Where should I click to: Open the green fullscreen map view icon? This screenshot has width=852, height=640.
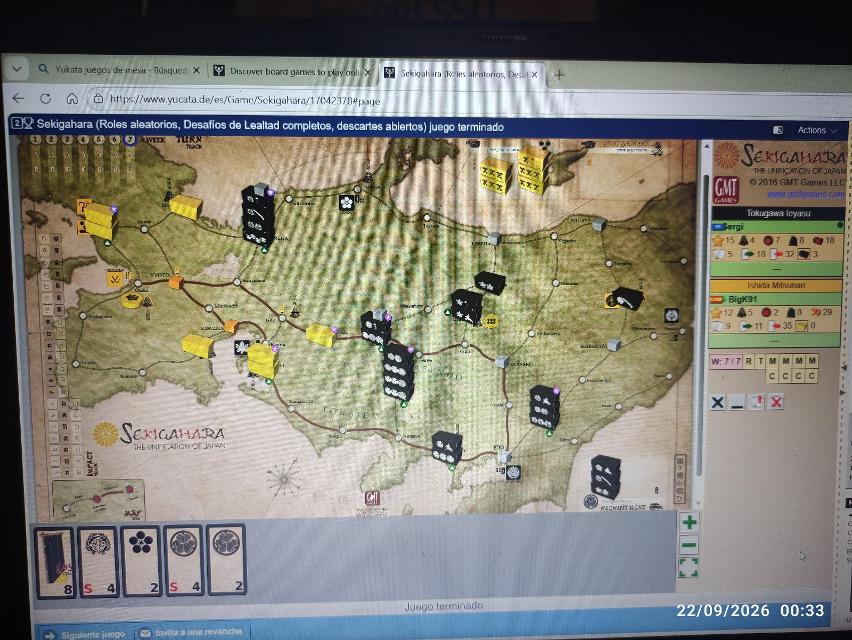pyautogui.click(x=688, y=568)
